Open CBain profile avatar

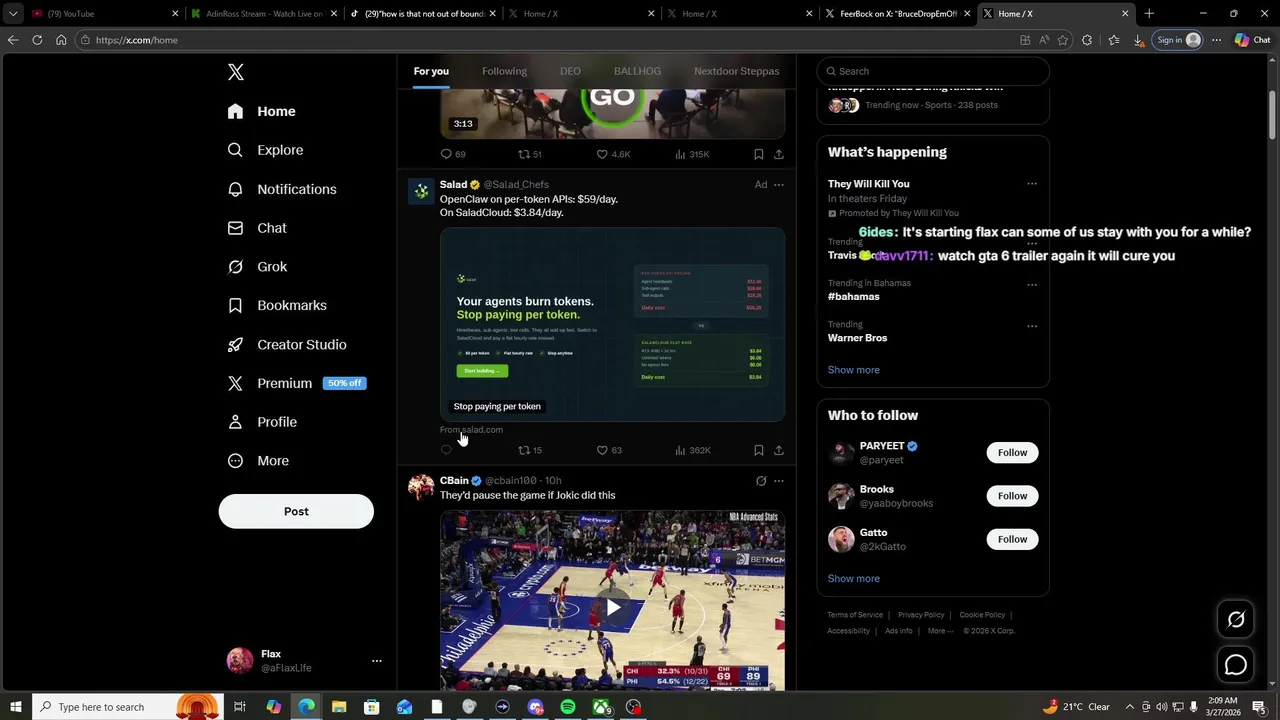[x=421, y=487]
